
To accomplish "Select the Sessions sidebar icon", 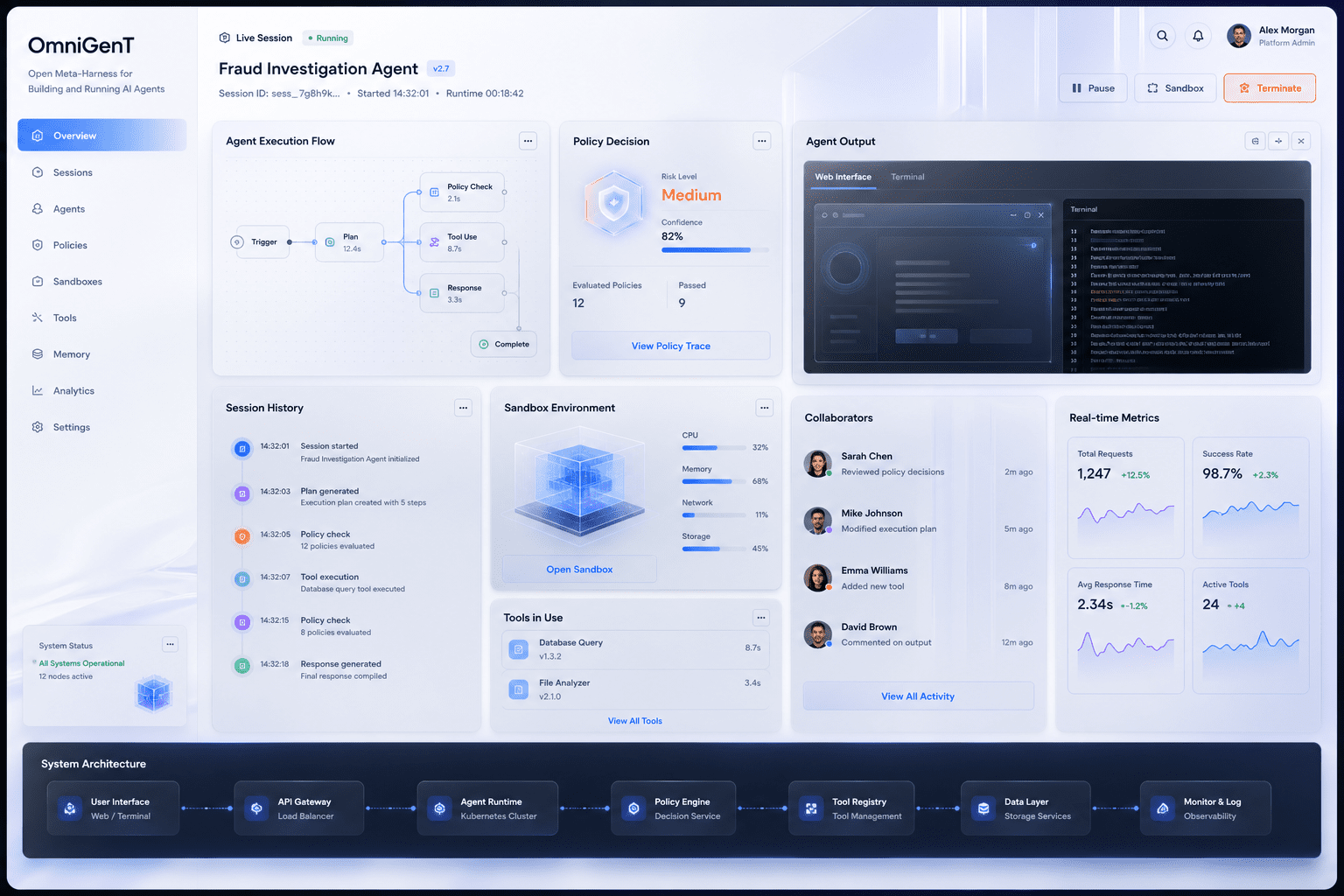I will (x=38, y=172).
